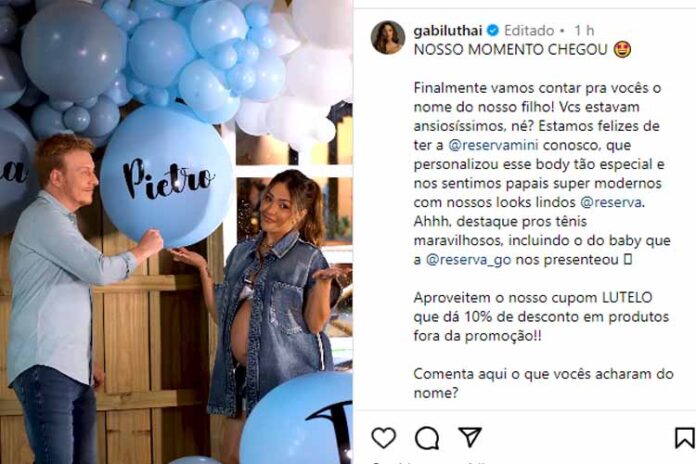The width and height of the screenshot is (696, 464).
Task: Follow the @reservamini mention link
Action: (x=493, y=145)
